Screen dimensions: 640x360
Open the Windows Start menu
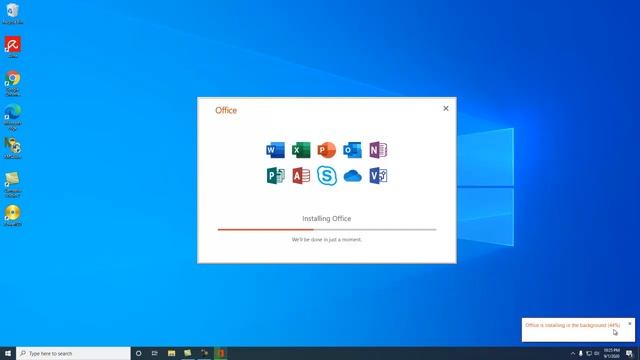coord(8,353)
